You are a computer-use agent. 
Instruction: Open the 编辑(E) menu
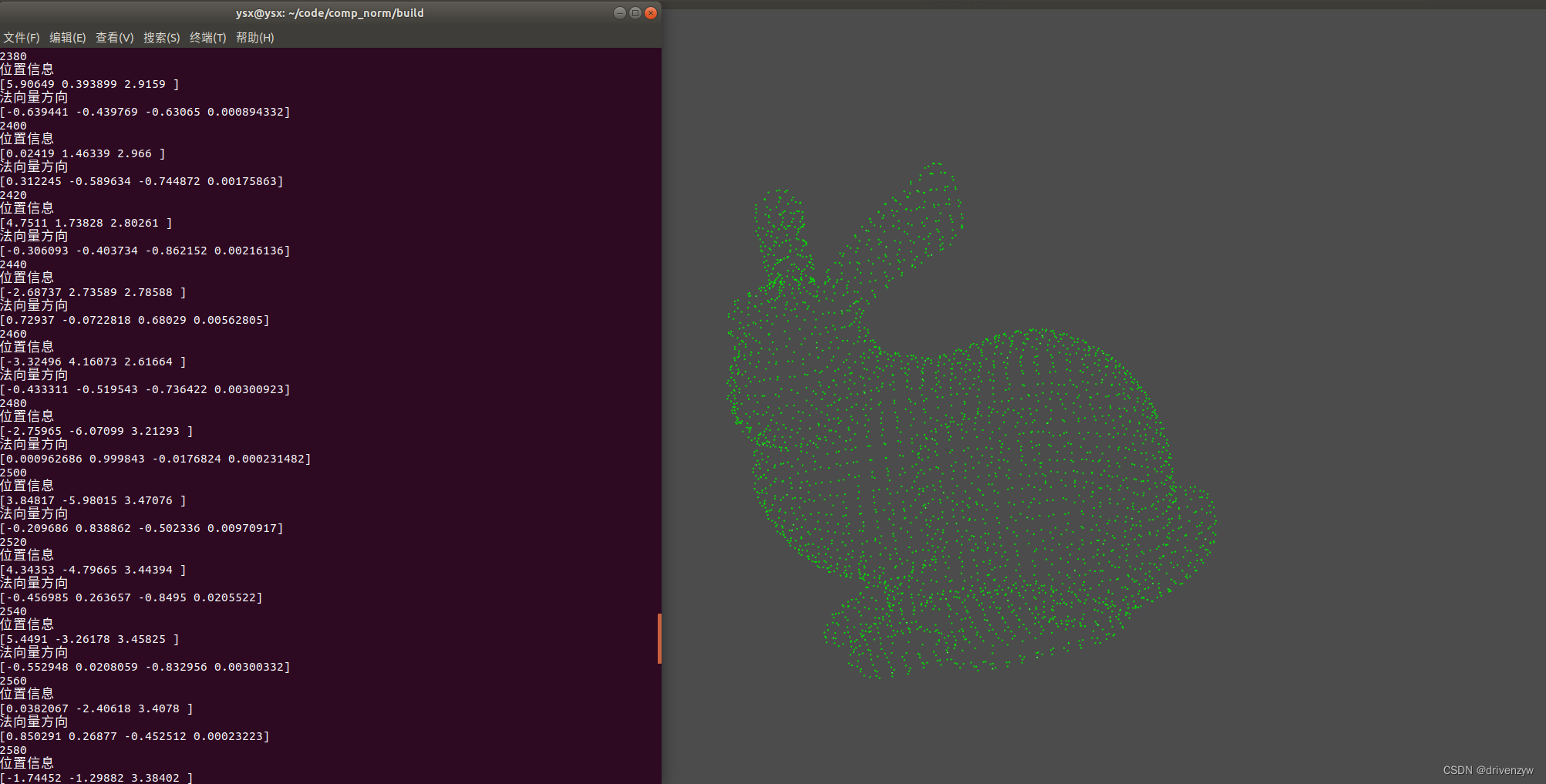click(x=68, y=37)
